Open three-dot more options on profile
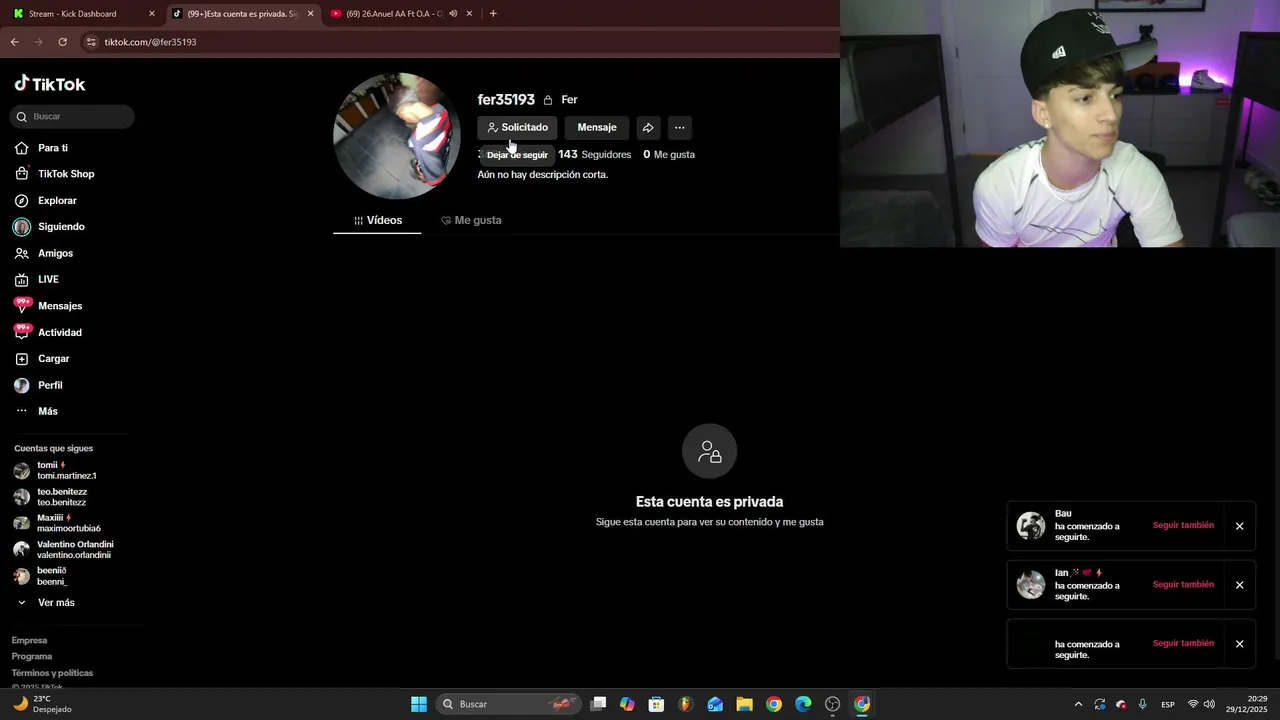This screenshot has width=1280, height=720. click(x=680, y=128)
